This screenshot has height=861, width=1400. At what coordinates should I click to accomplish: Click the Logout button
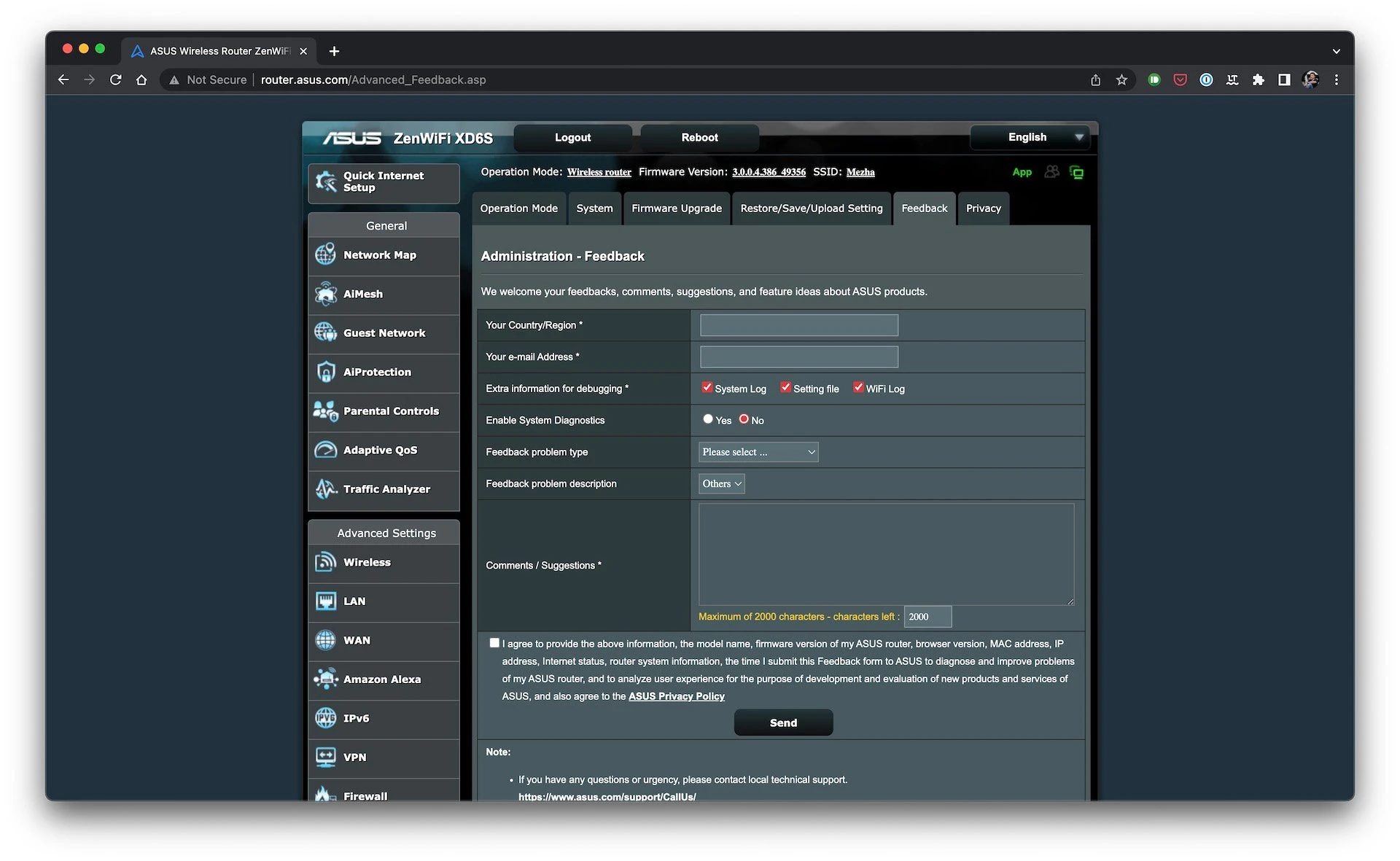(x=572, y=137)
